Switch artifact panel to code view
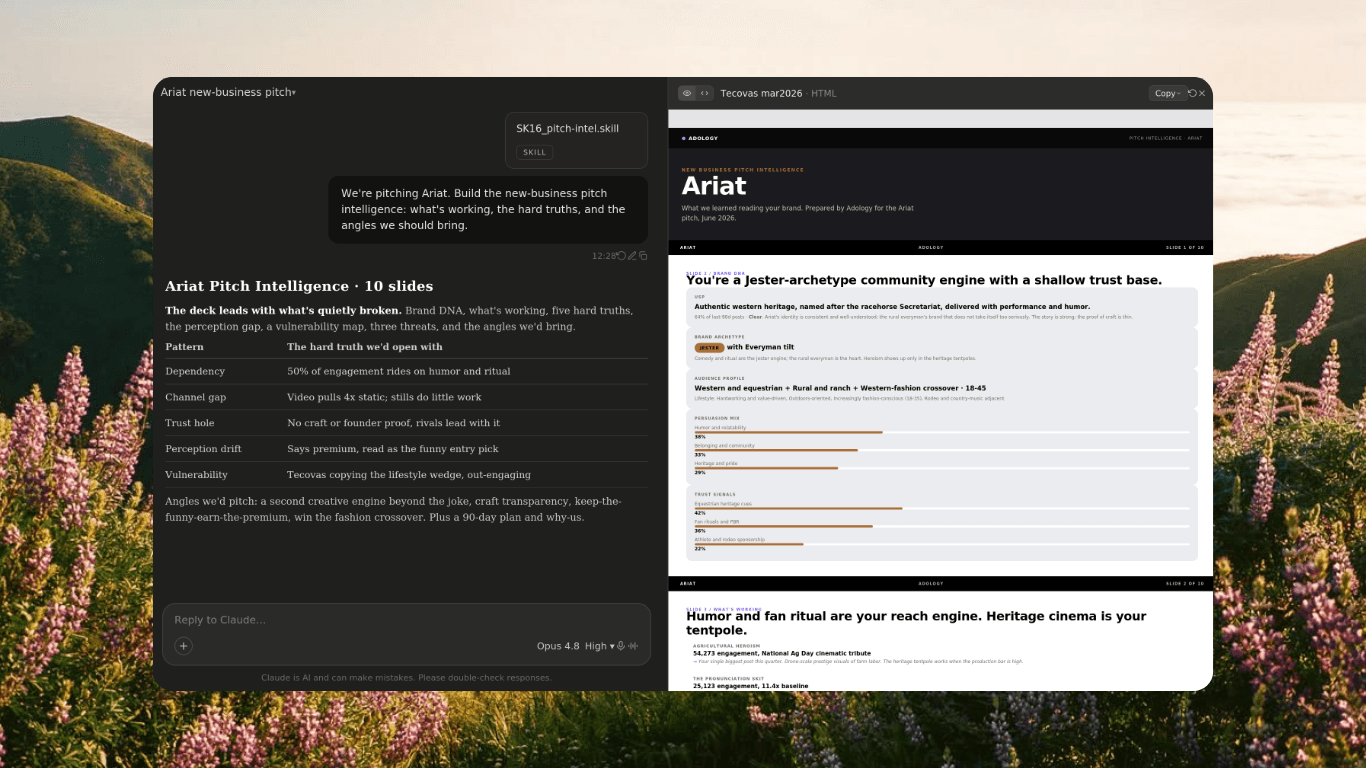This screenshot has width=1366, height=768. pyautogui.click(x=705, y=93)
